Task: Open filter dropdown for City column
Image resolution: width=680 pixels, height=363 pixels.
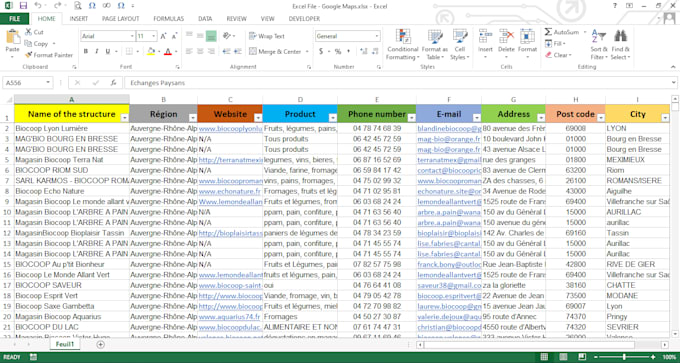Action: (x=665, y=118)
